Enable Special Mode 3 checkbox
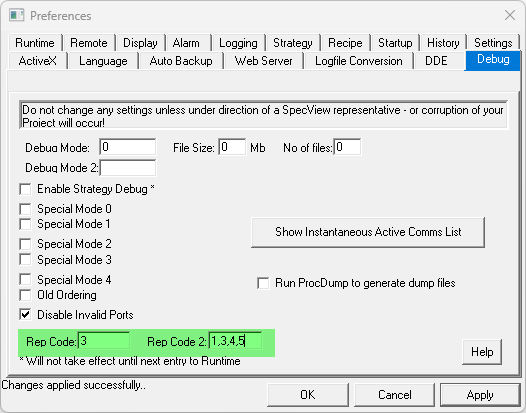Screen dimensions: 526x413 click(25, 259)
